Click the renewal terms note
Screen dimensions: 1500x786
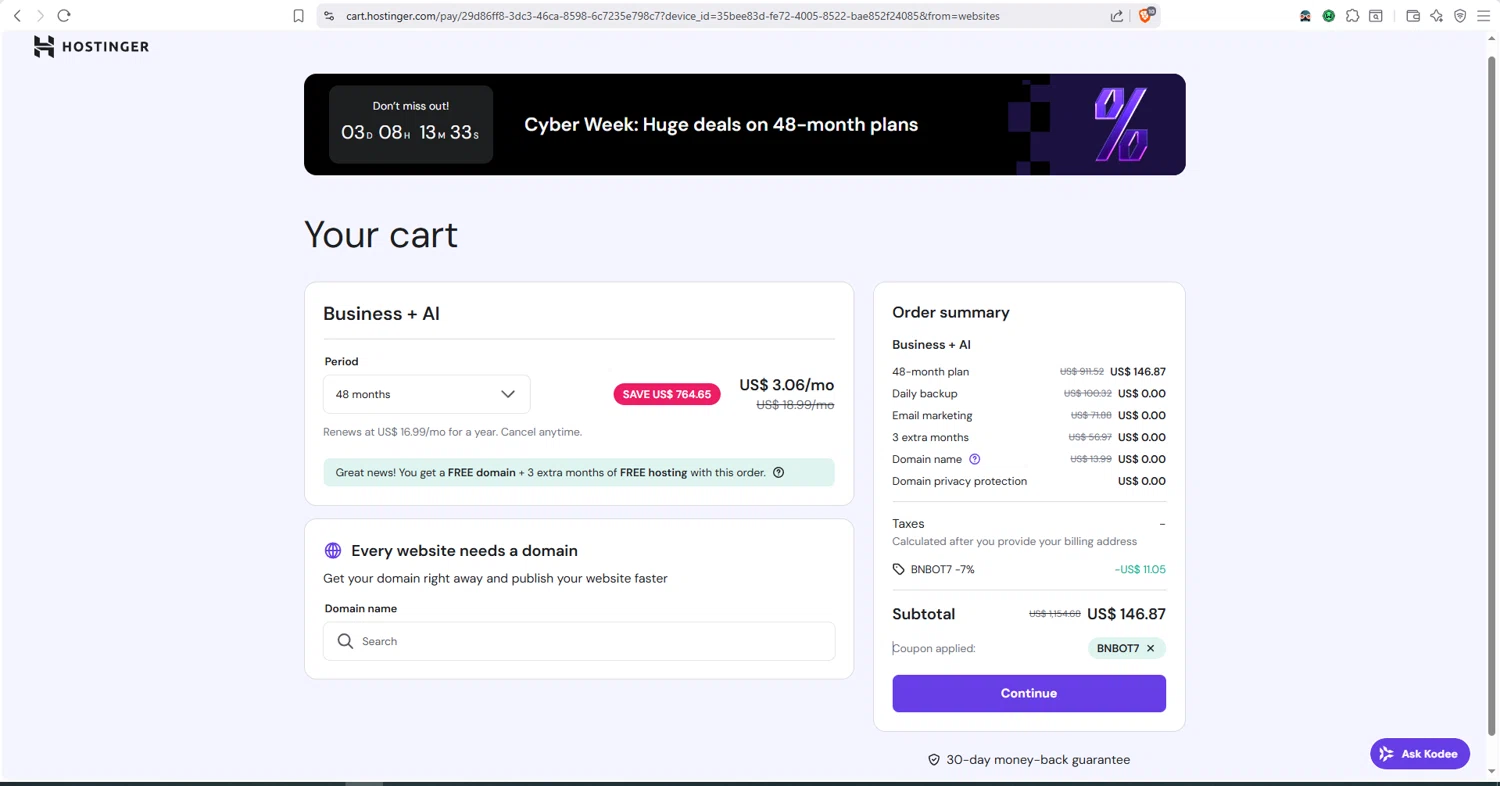pos(452,432)
